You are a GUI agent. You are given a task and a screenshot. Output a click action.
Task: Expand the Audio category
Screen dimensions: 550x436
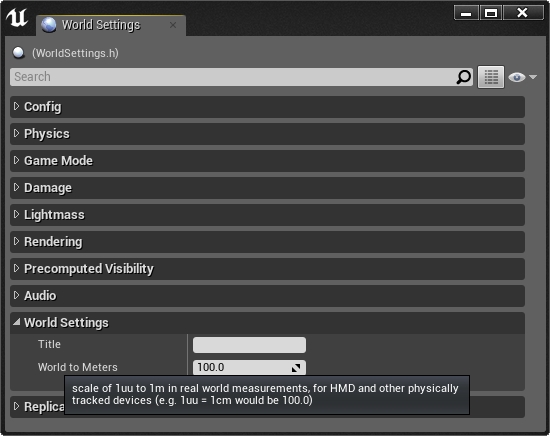pos(267,296)
